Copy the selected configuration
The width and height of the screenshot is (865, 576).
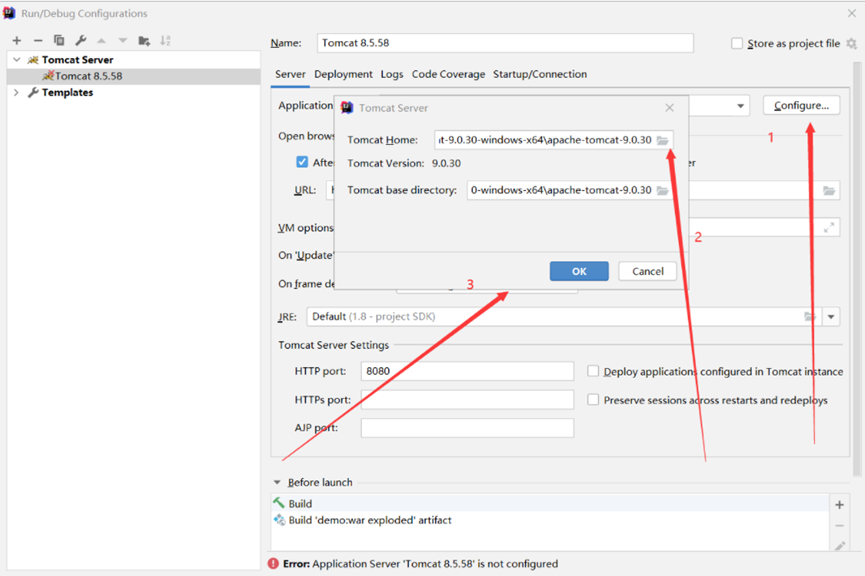(x=59, y=40)
